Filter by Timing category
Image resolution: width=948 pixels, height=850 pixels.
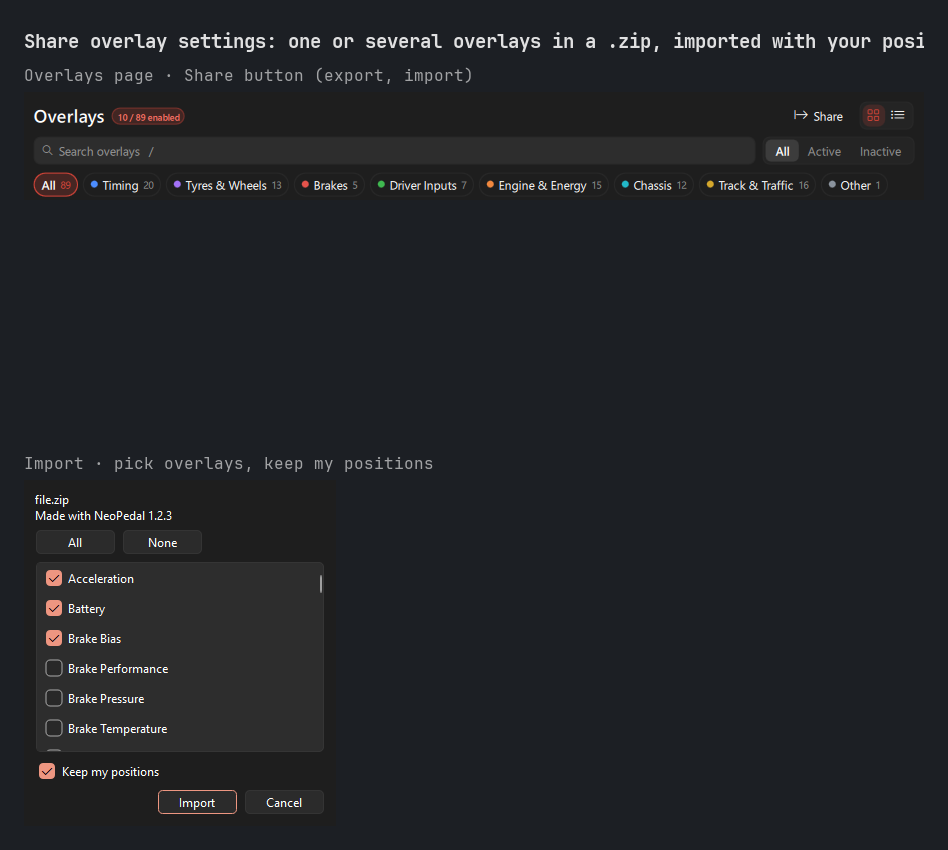[122, 186]
